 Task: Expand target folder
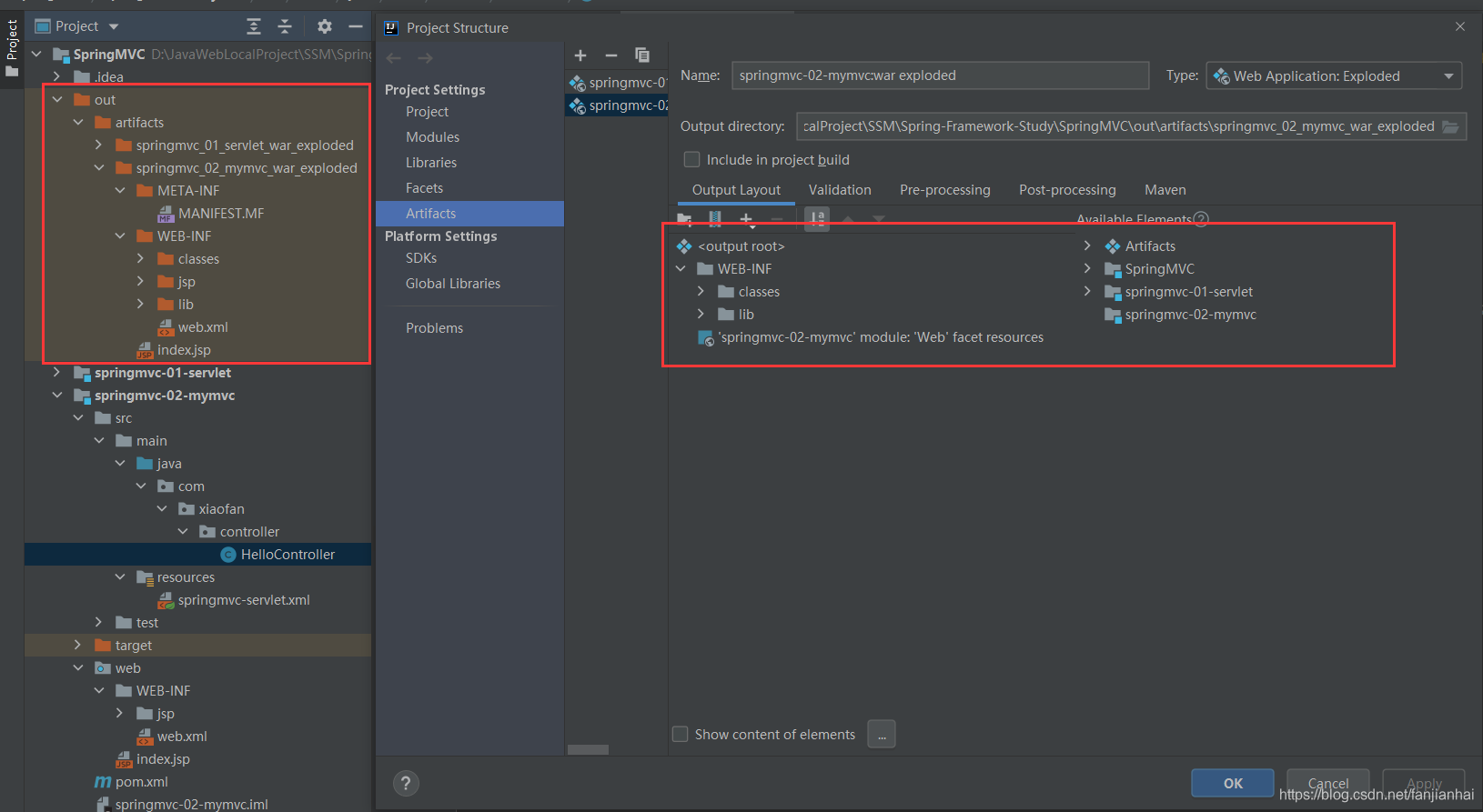pyautogui.click(x=78, y=646)
